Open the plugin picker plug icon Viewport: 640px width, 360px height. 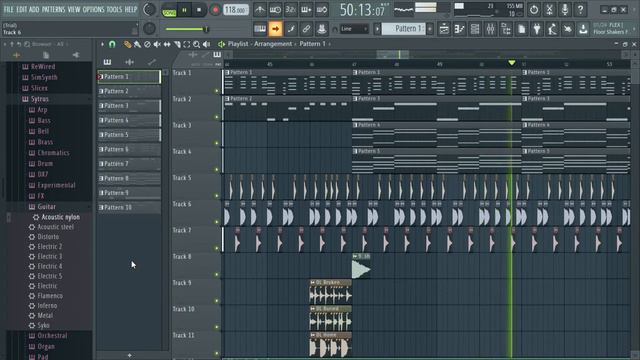[537, 29]
